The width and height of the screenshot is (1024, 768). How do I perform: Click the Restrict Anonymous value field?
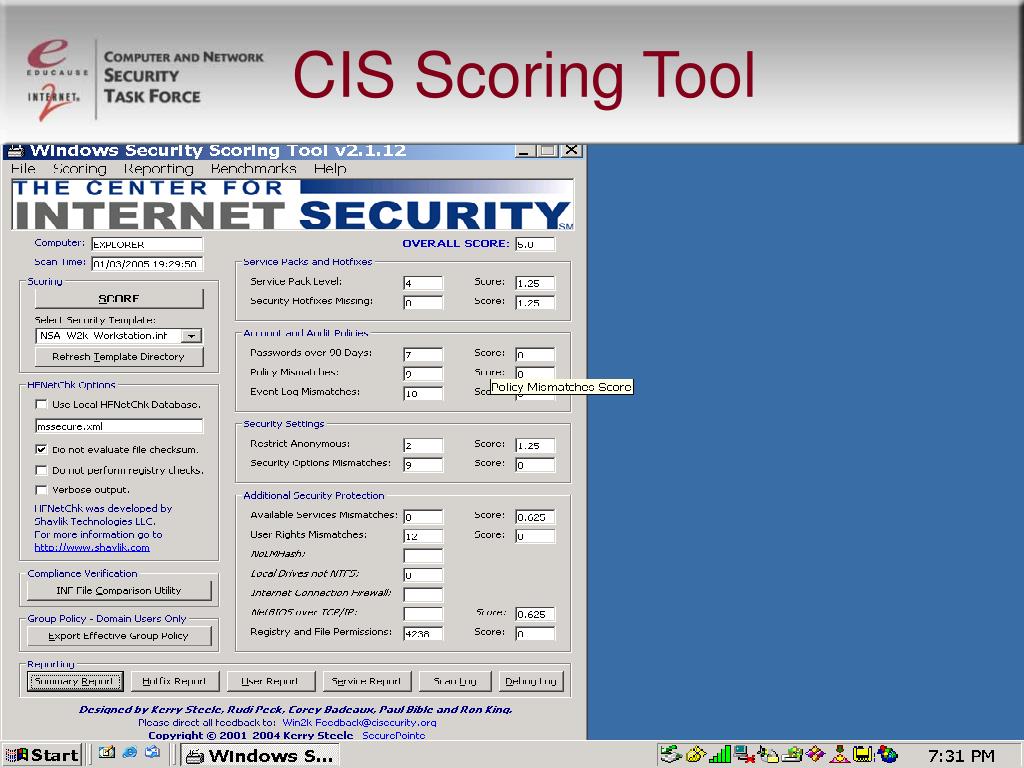[423, 445]
